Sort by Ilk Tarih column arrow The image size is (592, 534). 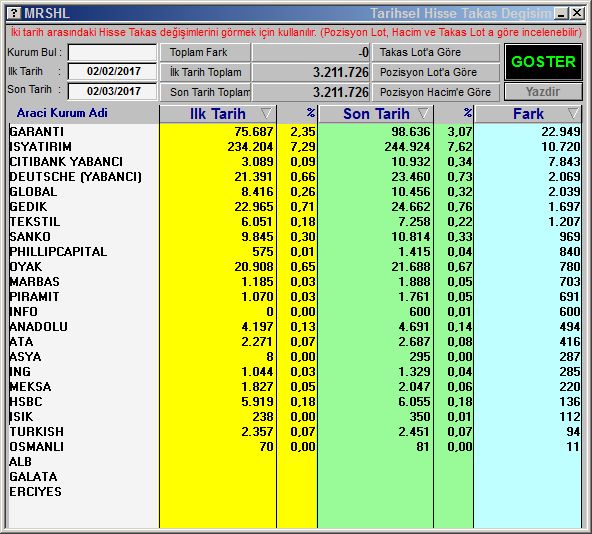point(266,113)
